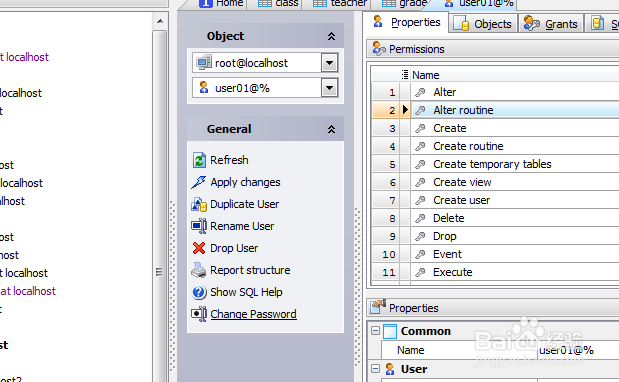Click the key icon beside Event
Screen dimensions: 619x382
(420, 255)
